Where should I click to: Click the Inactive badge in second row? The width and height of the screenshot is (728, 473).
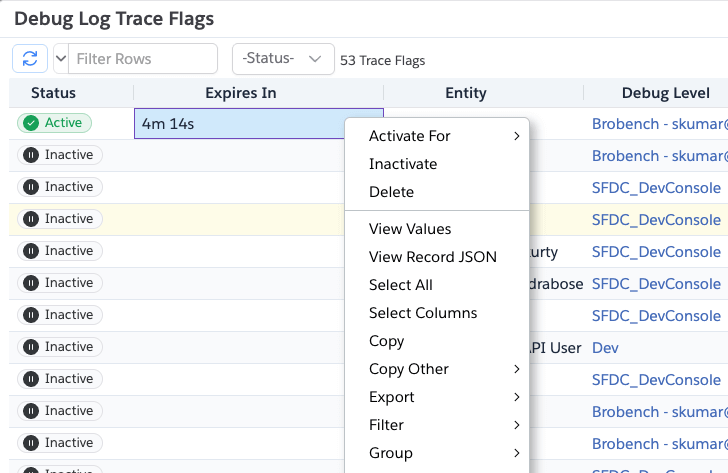click(x=60, y=155)
